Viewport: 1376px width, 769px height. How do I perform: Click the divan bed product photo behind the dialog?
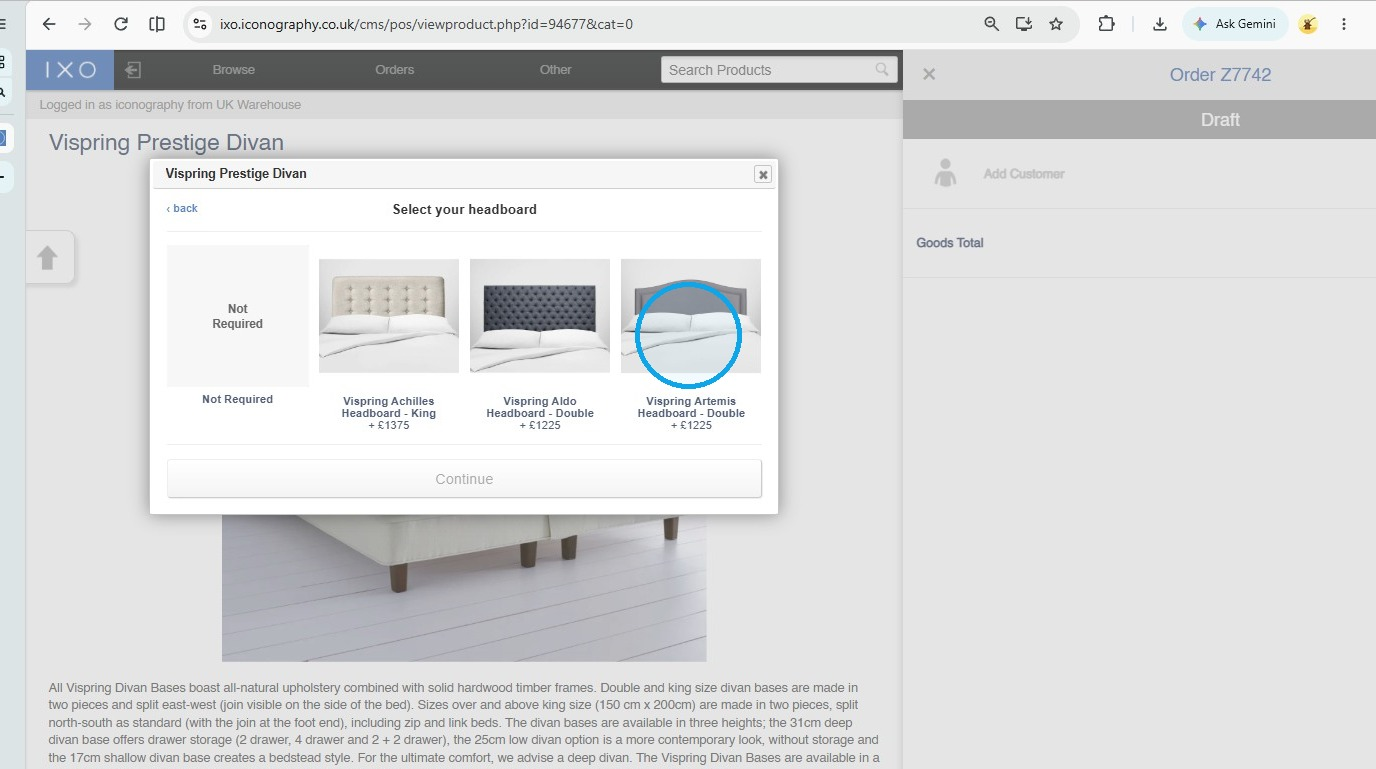pyautogui.click(x=464, y=588)
